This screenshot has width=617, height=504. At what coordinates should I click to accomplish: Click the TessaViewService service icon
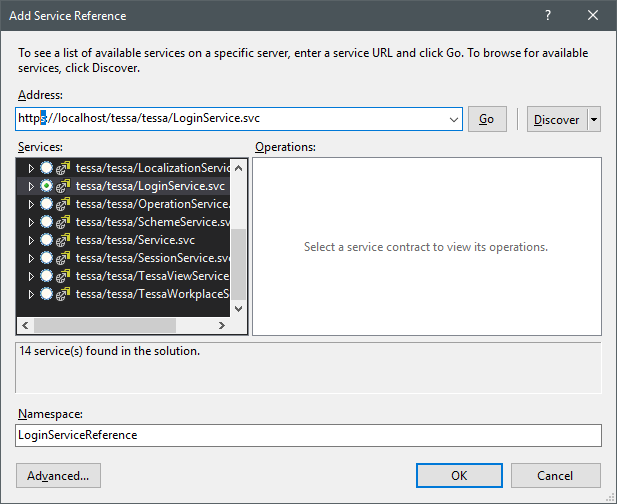coord(62,276)
